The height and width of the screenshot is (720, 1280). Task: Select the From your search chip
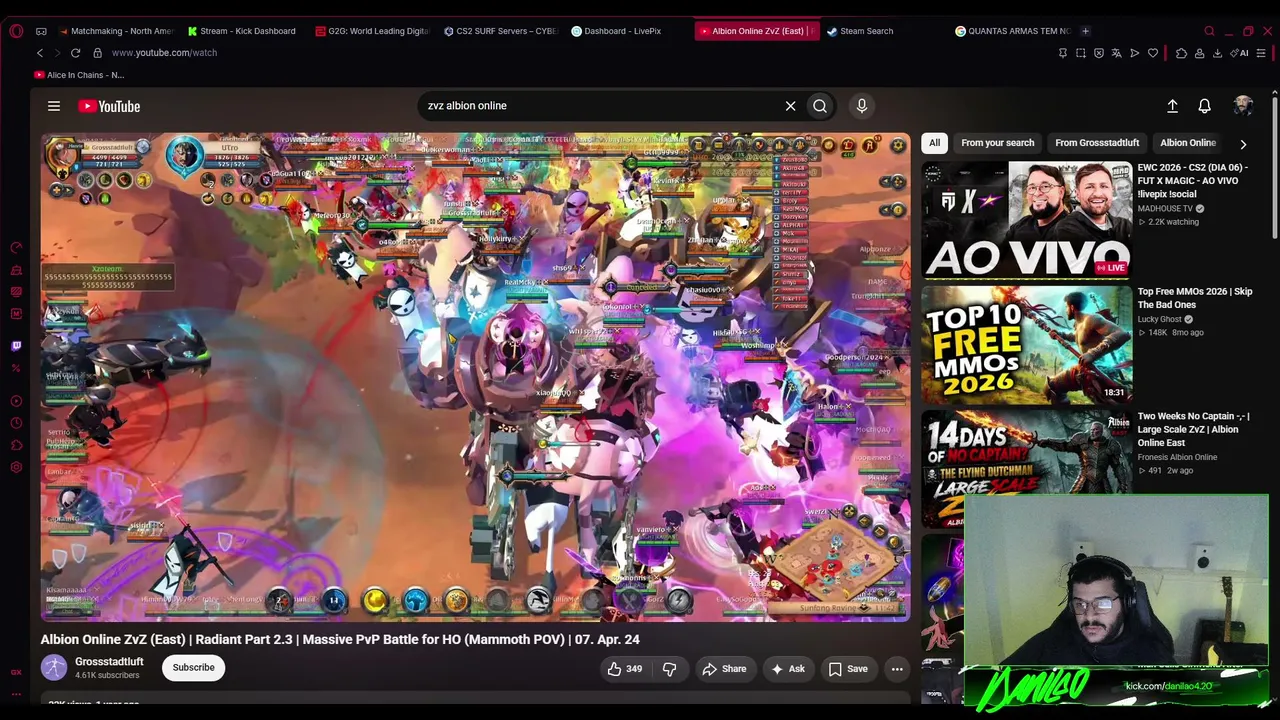click(998, 143)
